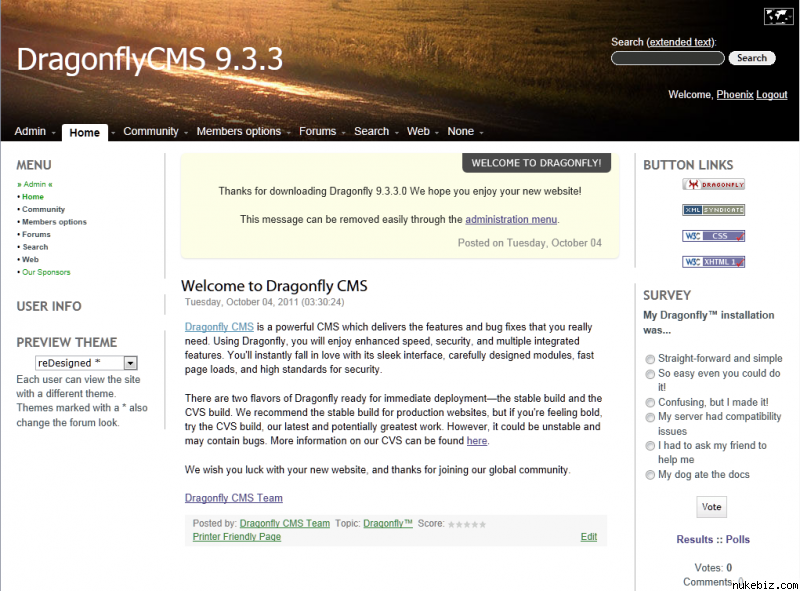800x591 pixels.
Task: Select 'Straight-forward and simple' survey option
Action: tap(650, 359)
